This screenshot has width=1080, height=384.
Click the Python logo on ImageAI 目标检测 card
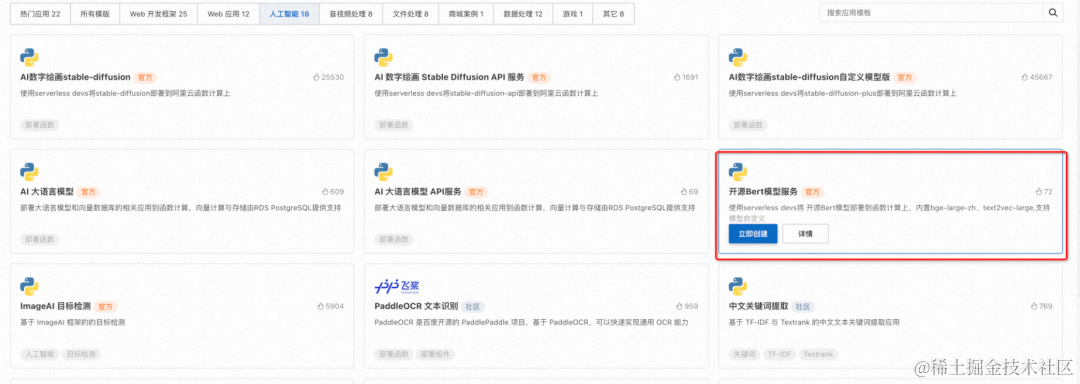pyautogui.click(x=29, y=286)
